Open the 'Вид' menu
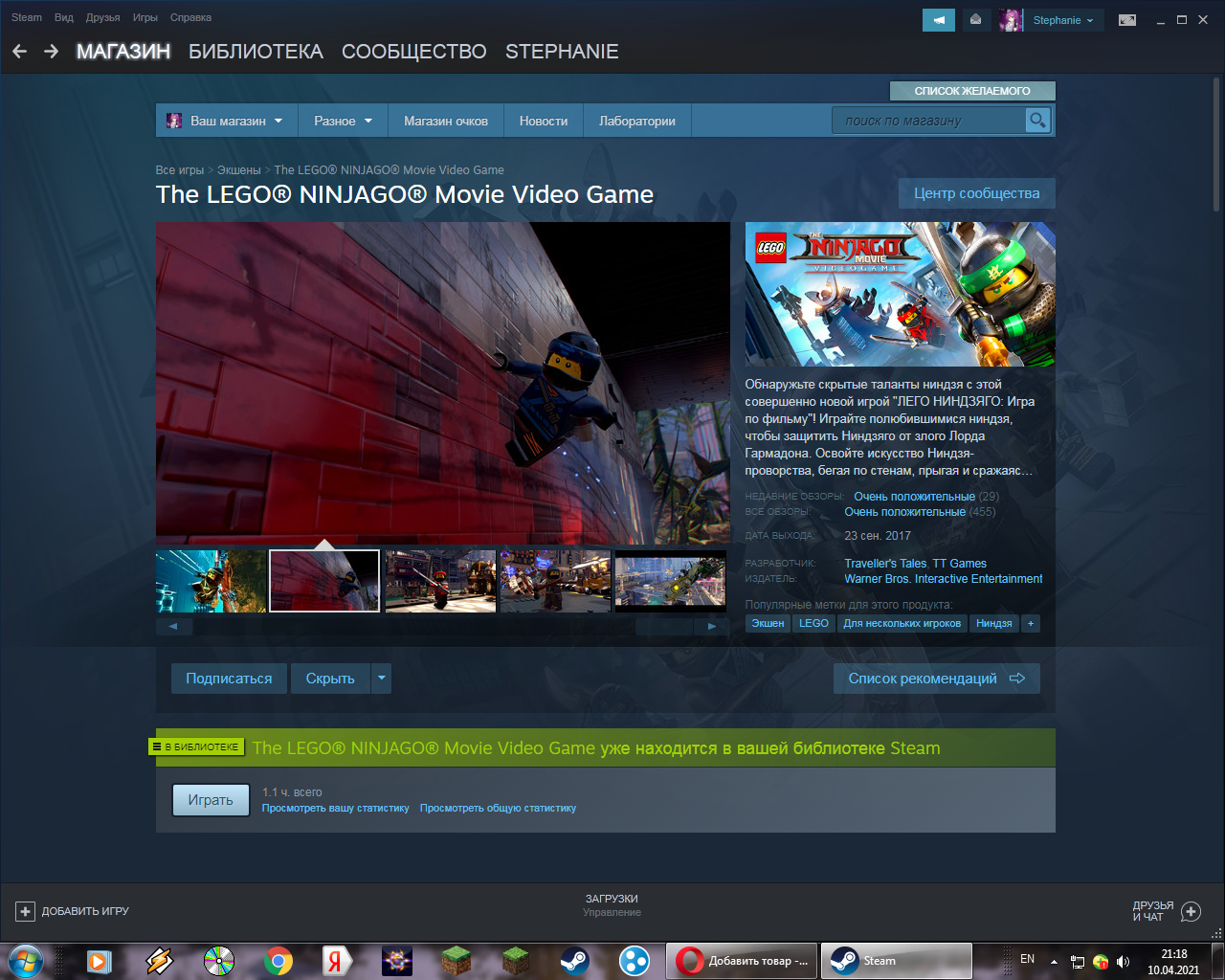This screenshot has width=1225, height=980. click(64, 17)
